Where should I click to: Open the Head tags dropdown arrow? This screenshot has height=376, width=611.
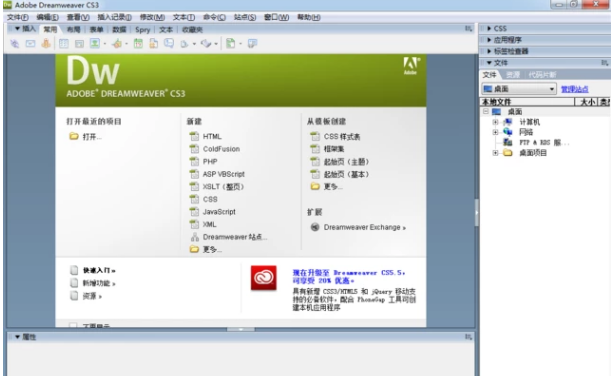coord(194,44)
